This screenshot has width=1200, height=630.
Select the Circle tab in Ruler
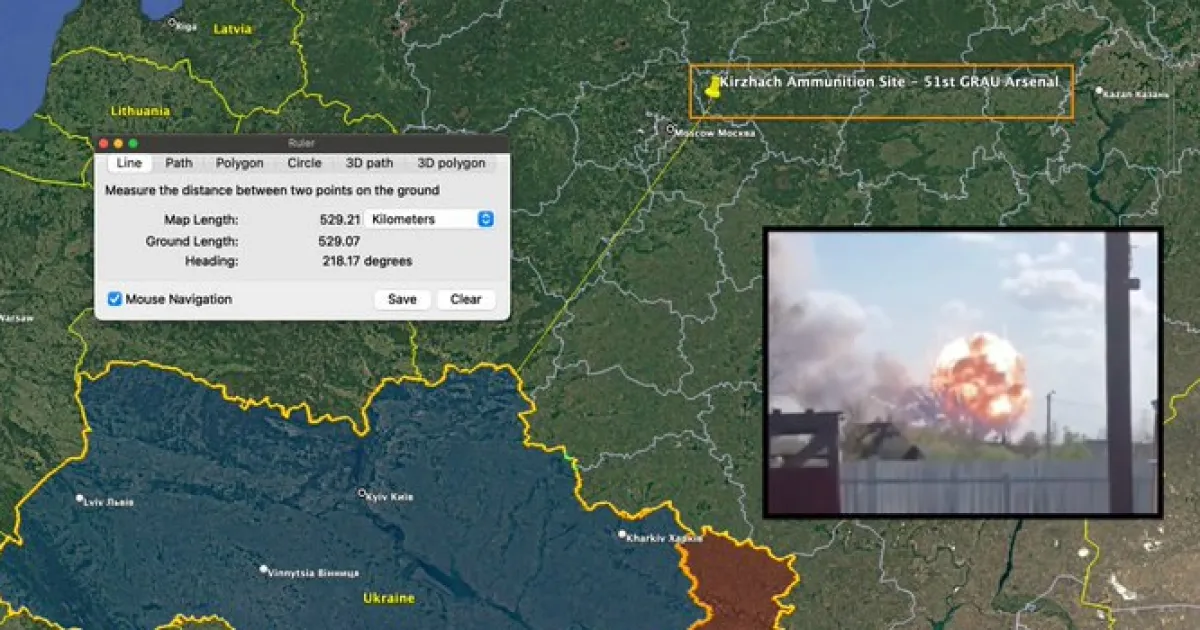pyautogui.click(x=305, y=163)
